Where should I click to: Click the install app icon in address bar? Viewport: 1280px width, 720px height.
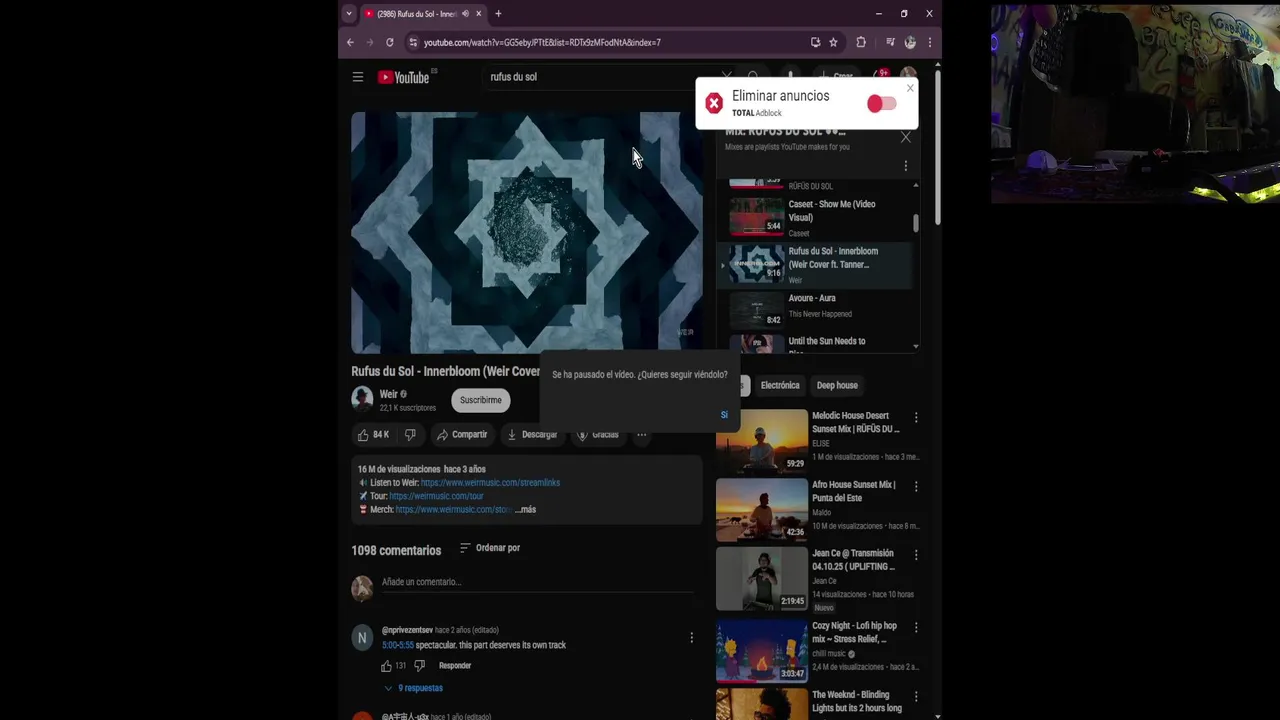tap(815, 42)
